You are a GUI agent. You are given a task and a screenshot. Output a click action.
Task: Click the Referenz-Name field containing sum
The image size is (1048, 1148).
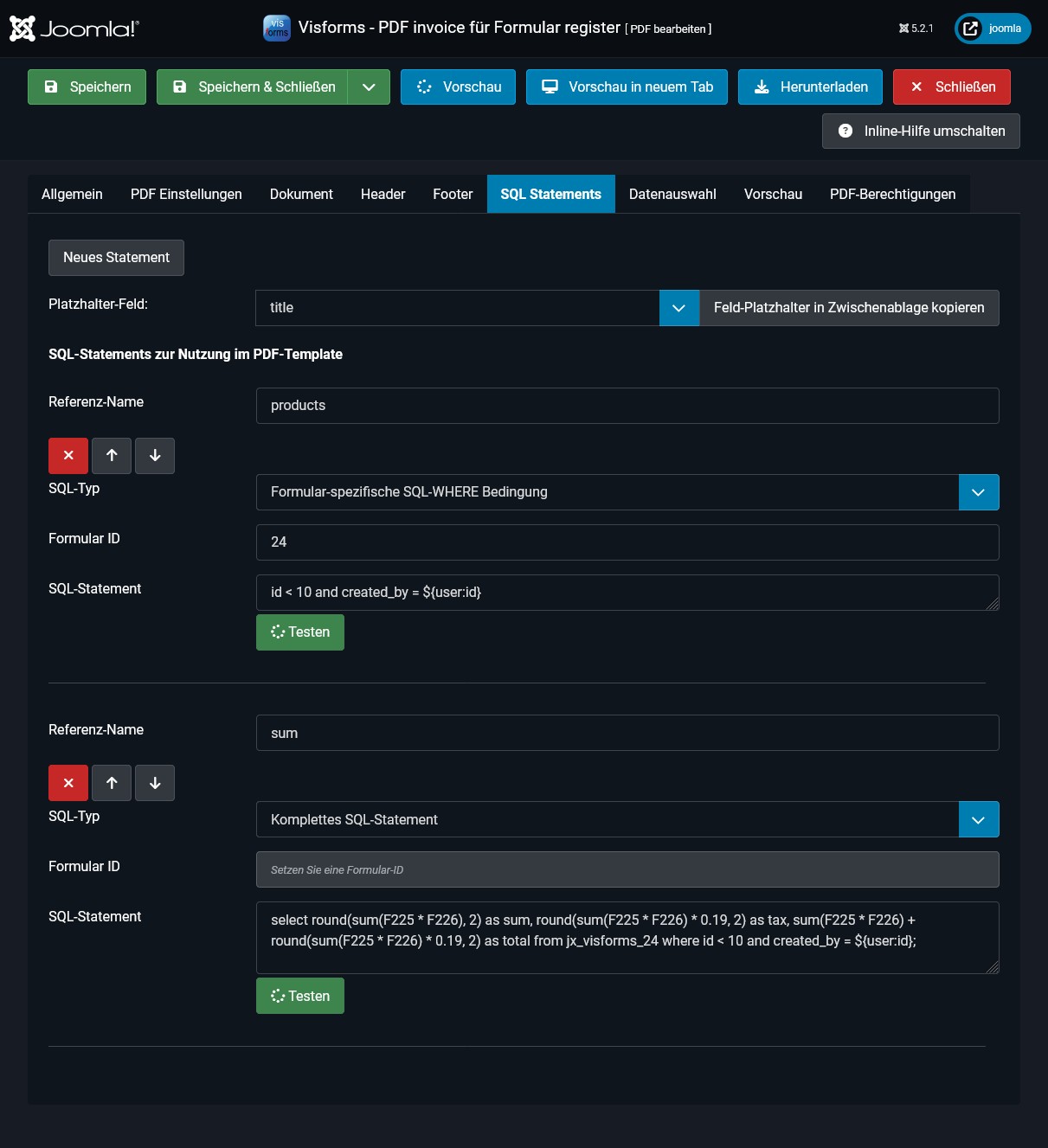click(627, 734)
